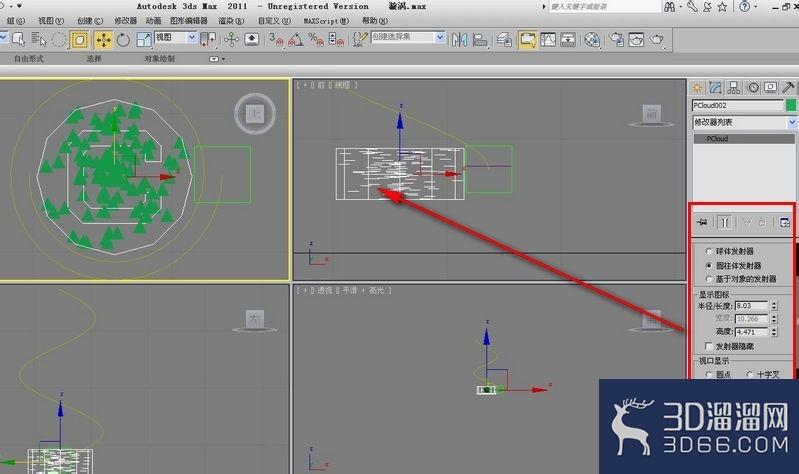Switch to the Motion command panel
This screenshot has width=799, height=474.
753,88
